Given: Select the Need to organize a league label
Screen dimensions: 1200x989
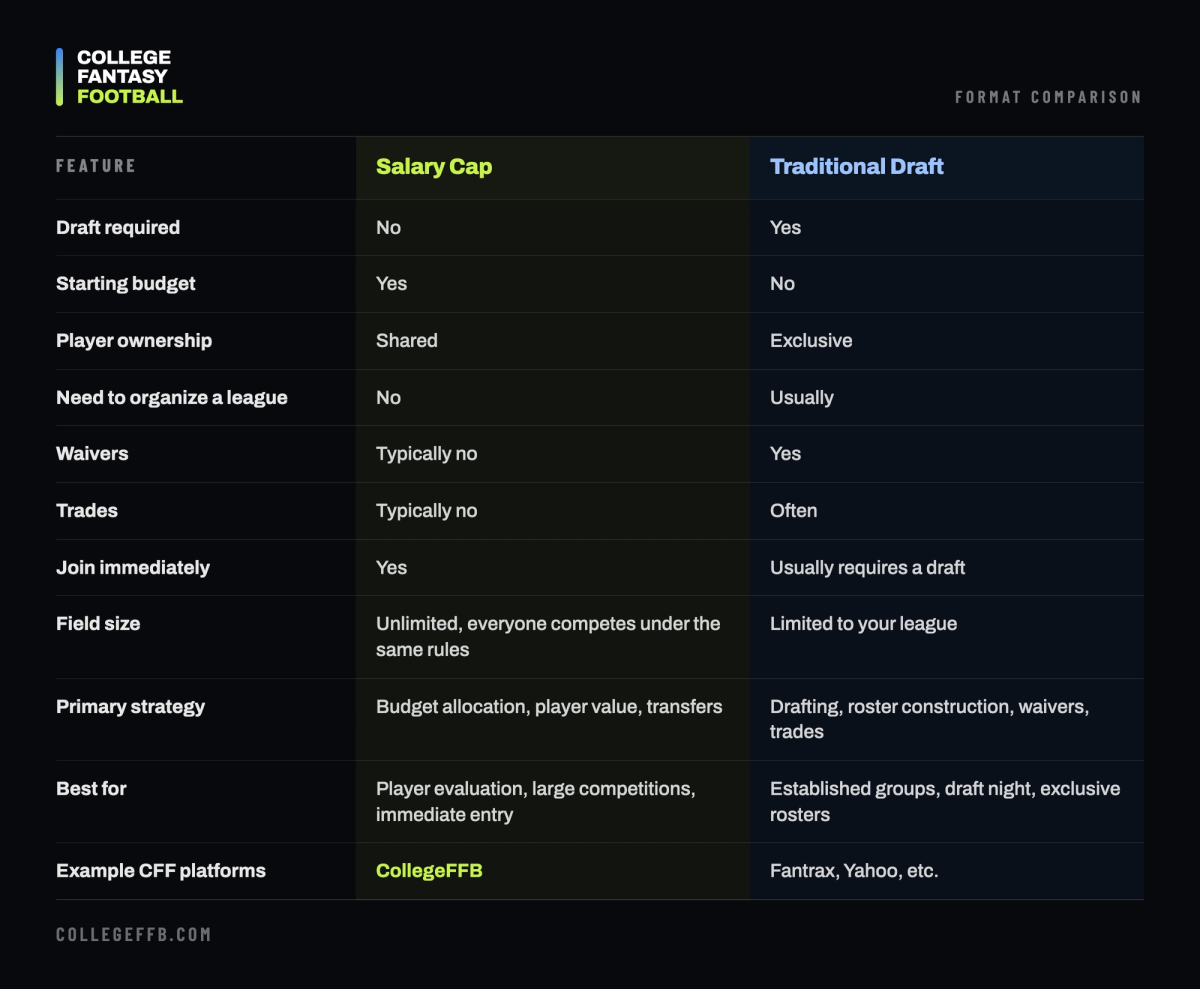Looking at the screenshot, I should click(172, 398).
